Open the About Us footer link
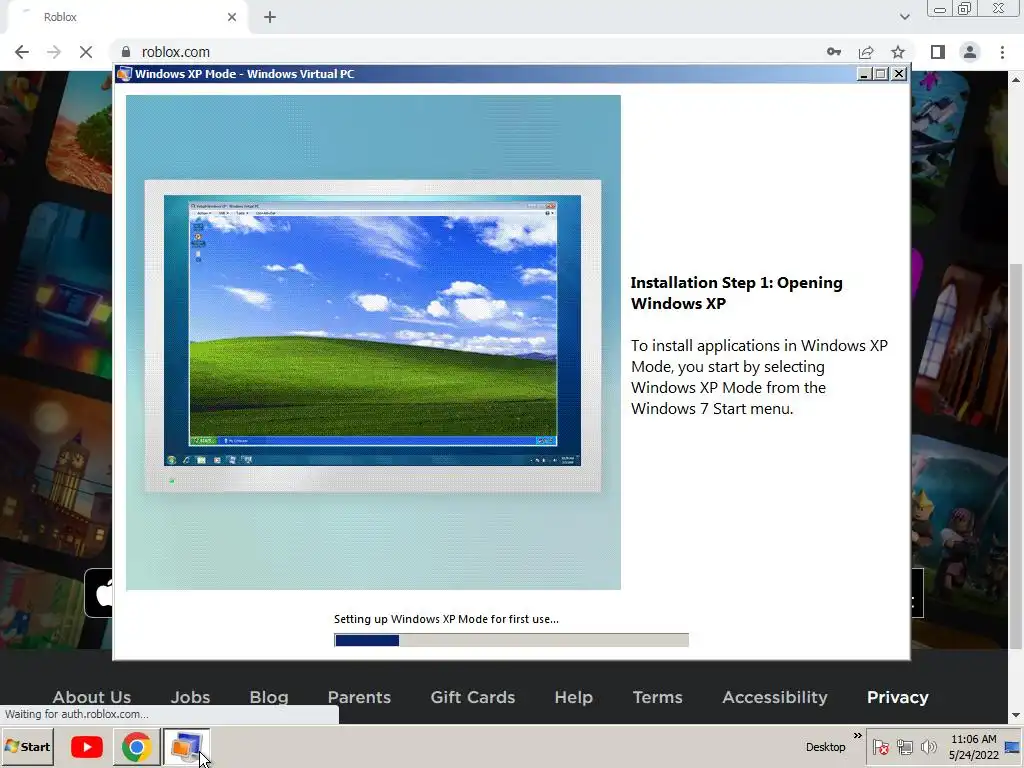The height and width of the screenshot is (768, 1024). (x=92, y=697)
